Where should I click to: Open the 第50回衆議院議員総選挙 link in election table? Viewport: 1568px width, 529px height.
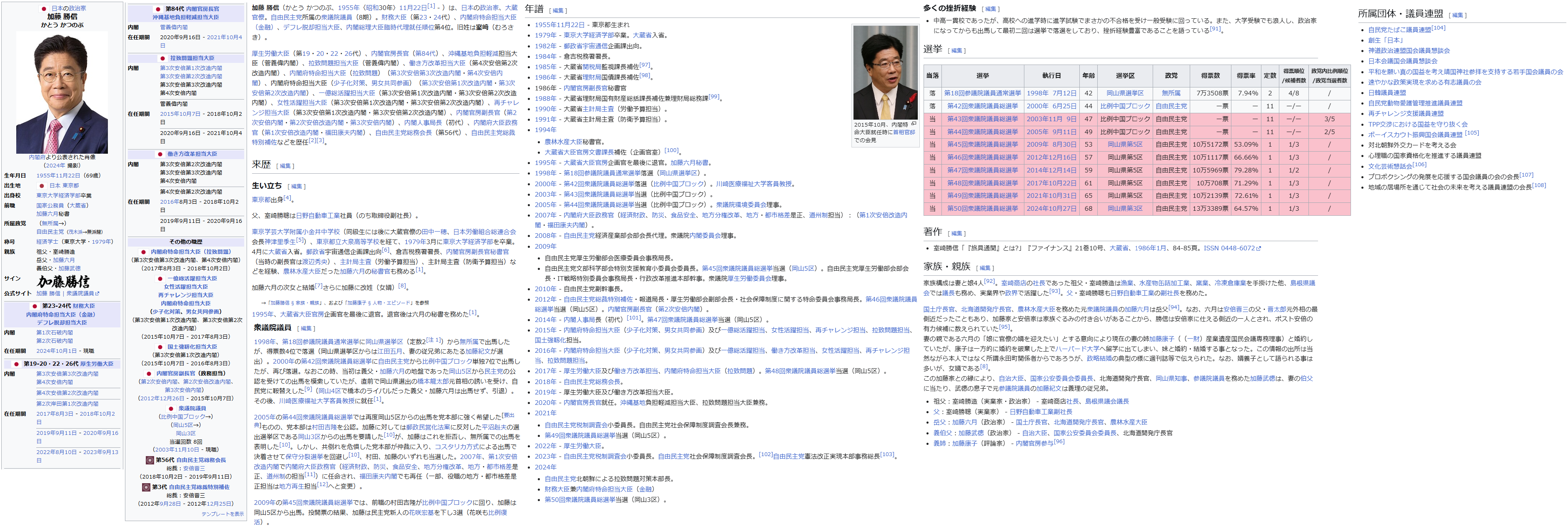(x=982, y=208)
